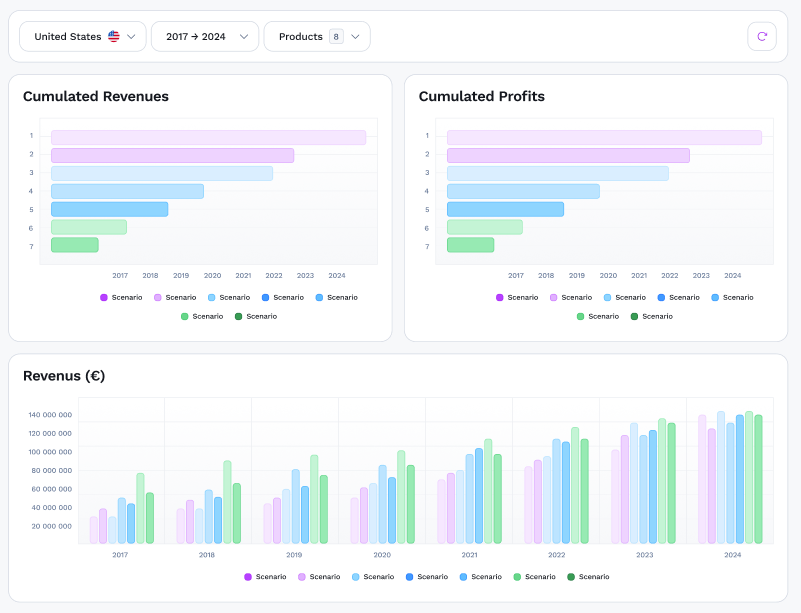Toggle dark blue Scenario legend under Revenus chart
Screen dimensions: 801x613
427,577
